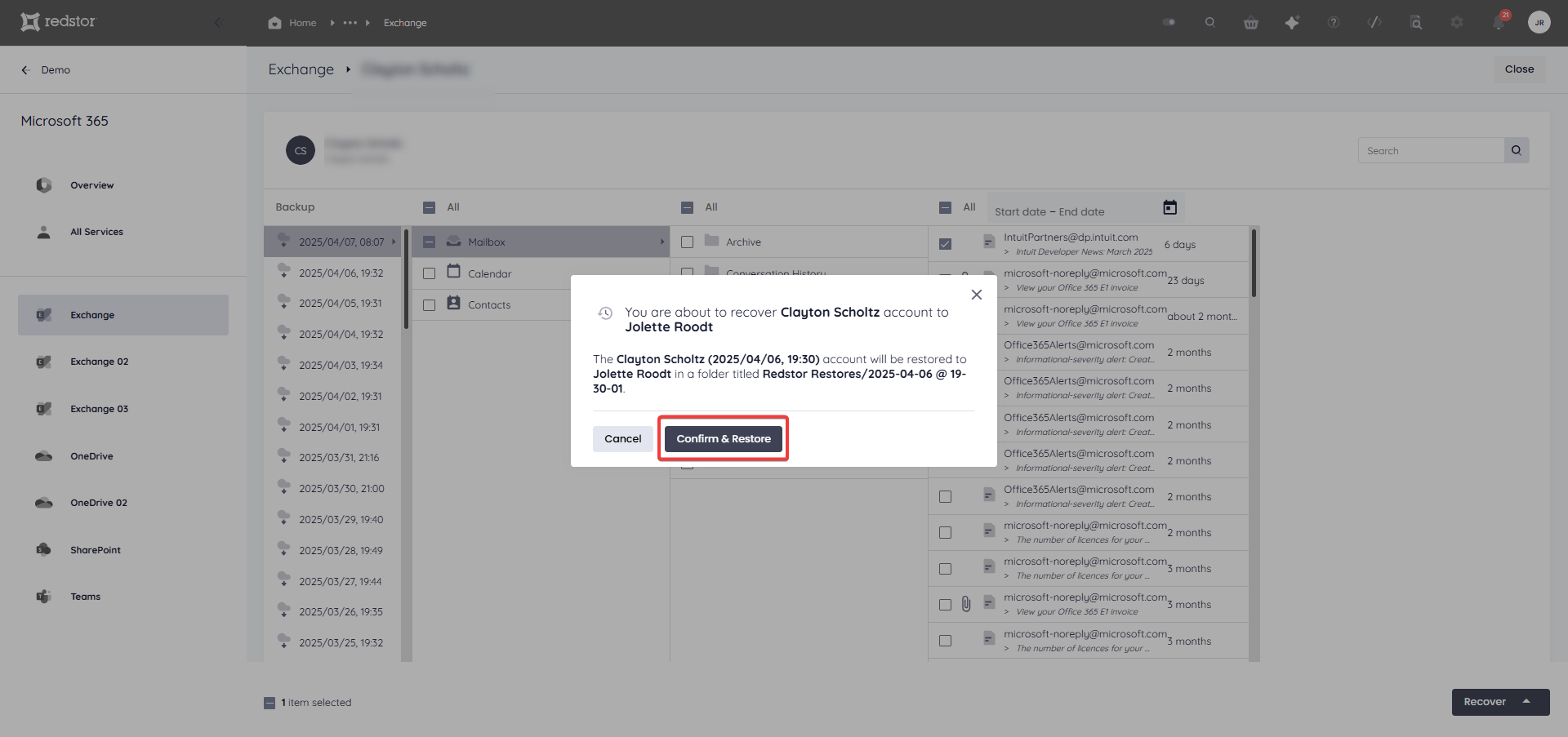The height and width of the screenshot is (737, 1568).
Task: Expand the 2025/04/07, 08:07 backup arrow
Action: coord(394,242)
